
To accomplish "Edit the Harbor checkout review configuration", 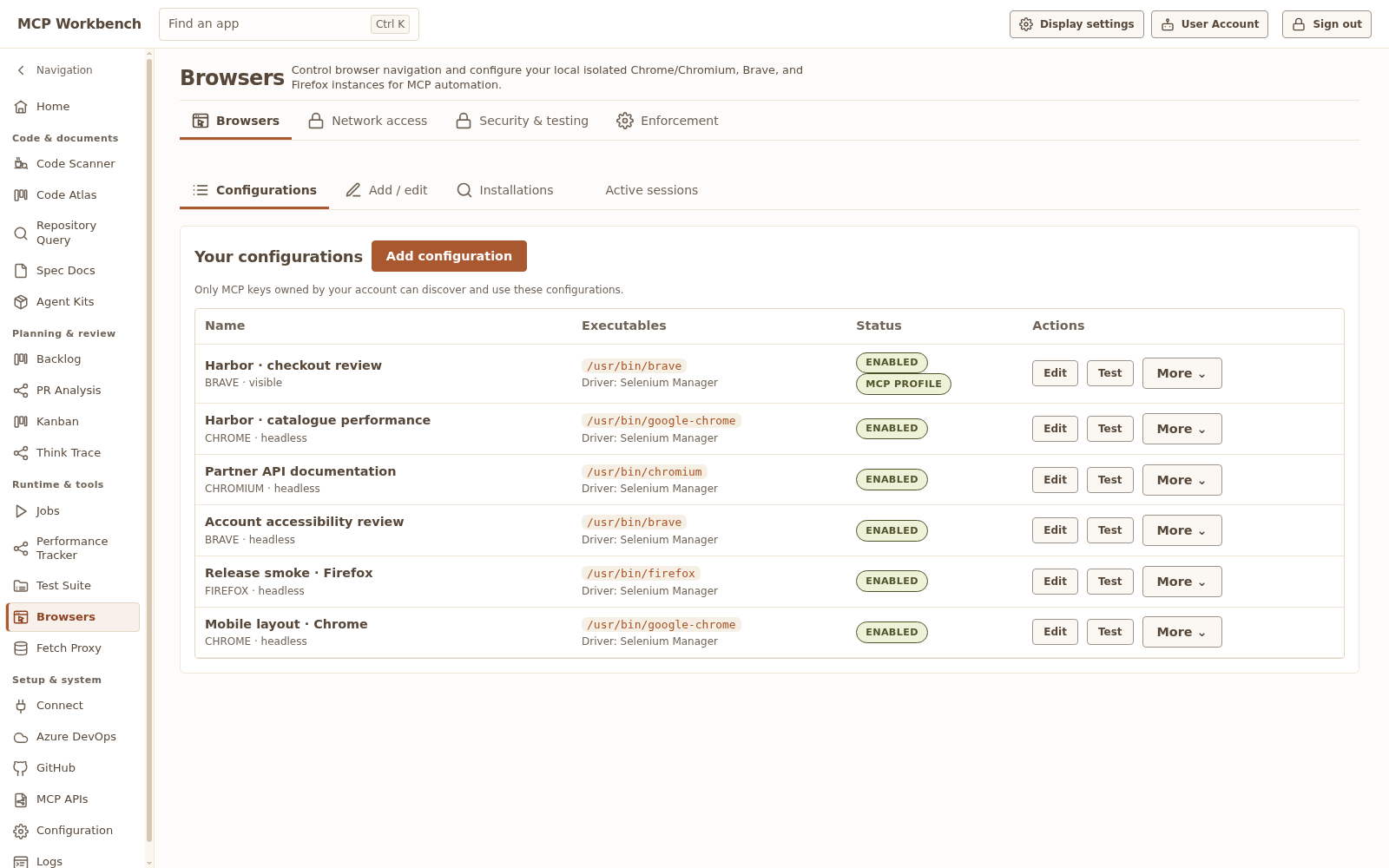I will (x=1055, y=373).
